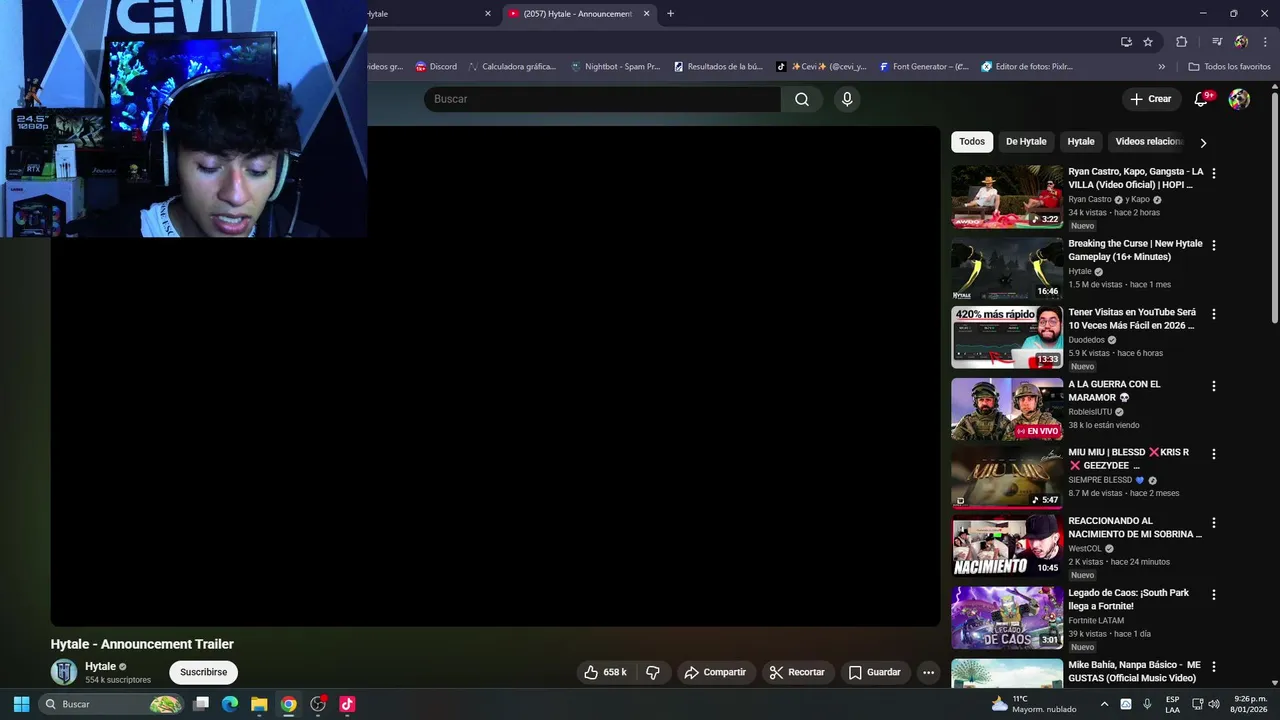Click the Windows taskbar Buscar search box

[112, 704]
